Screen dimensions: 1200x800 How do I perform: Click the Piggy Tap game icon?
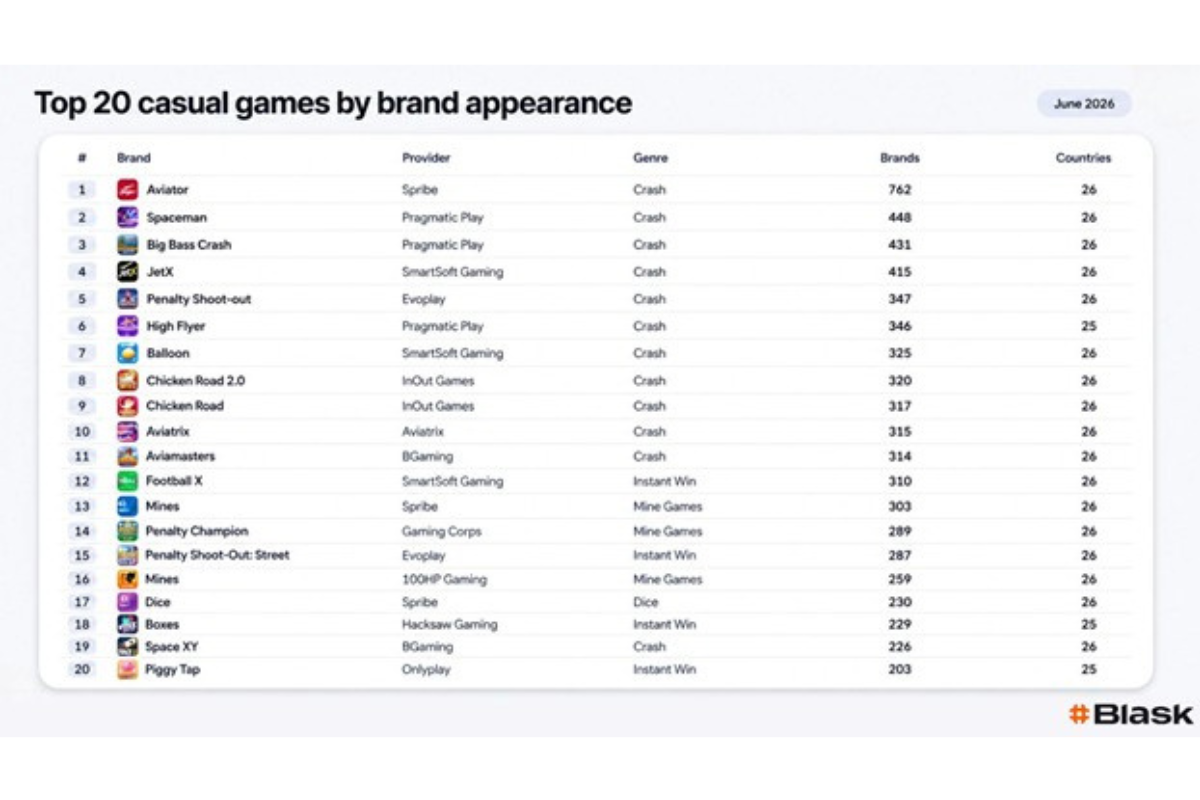point(127,669)
